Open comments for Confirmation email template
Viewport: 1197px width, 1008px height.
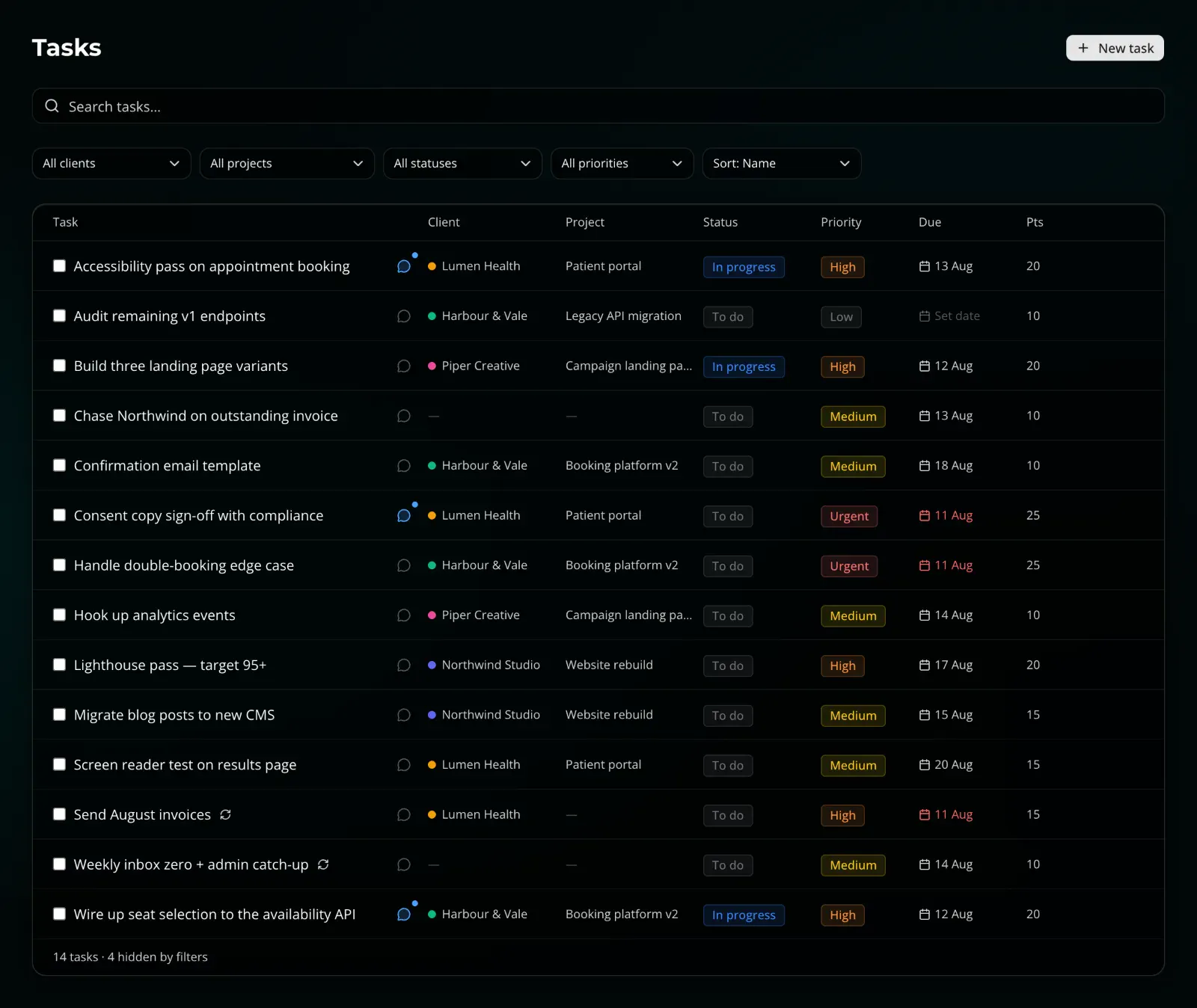pyautogui.click(x=404, y=466)
